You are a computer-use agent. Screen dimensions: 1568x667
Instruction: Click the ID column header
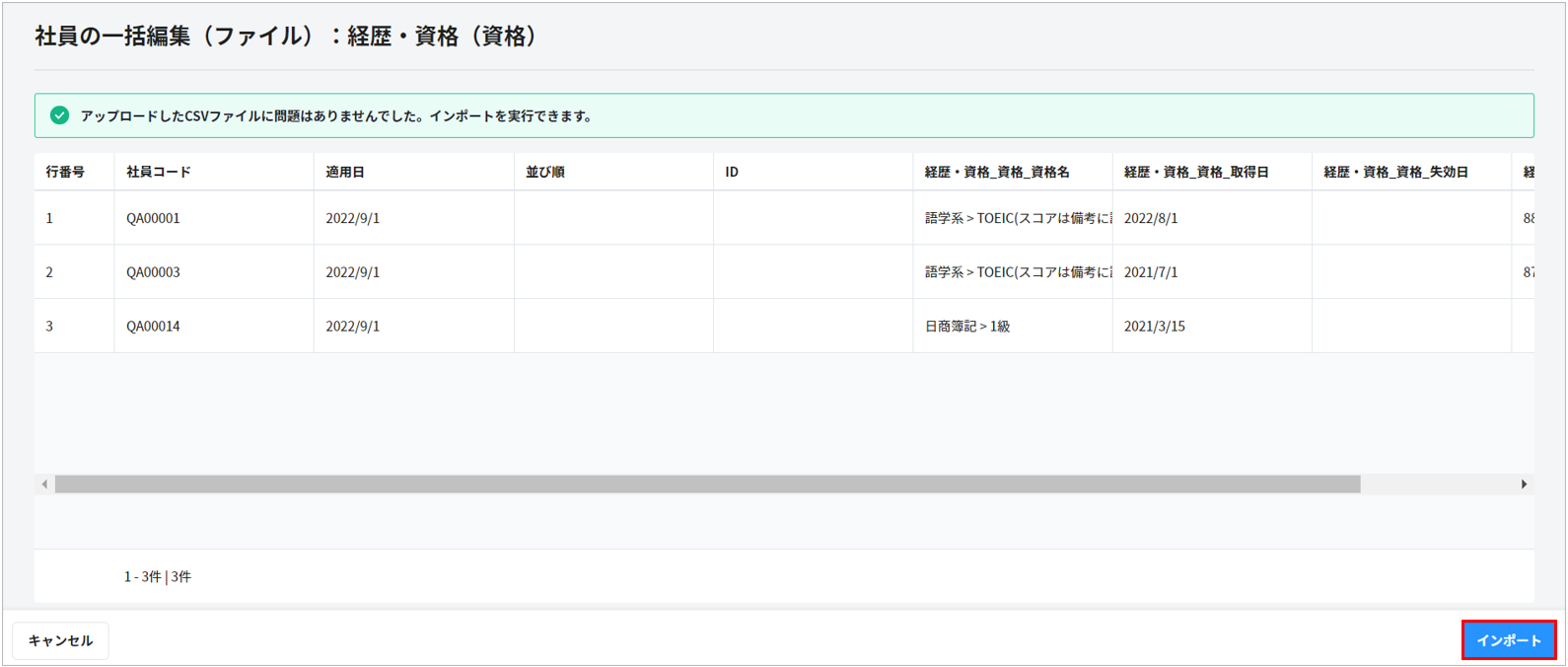[732, 172]
